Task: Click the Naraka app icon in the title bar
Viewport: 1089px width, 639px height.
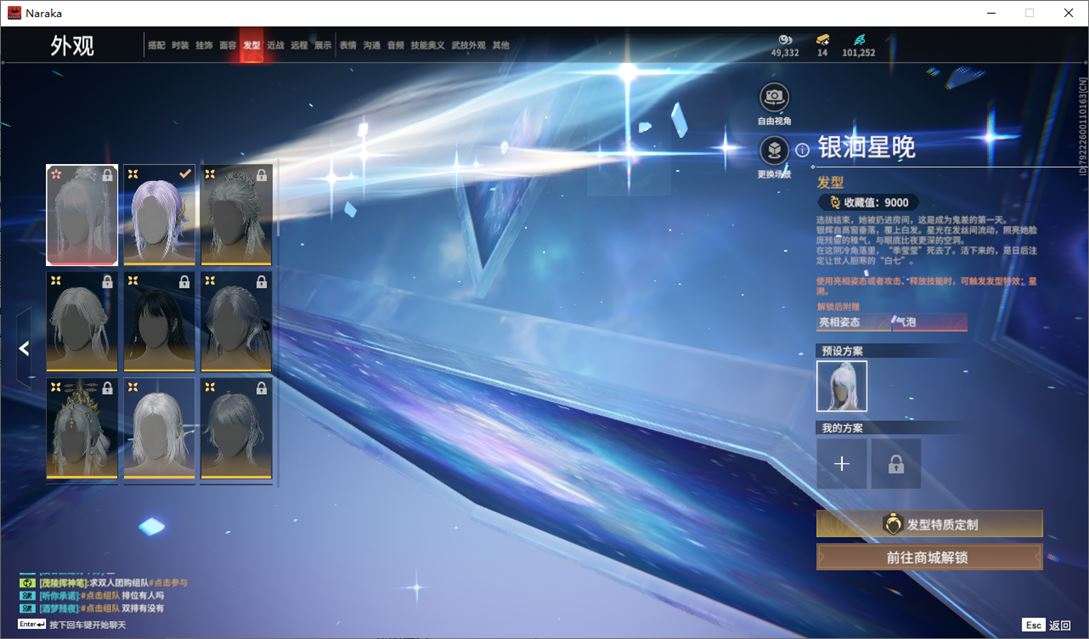Action: tap(14, 13)
